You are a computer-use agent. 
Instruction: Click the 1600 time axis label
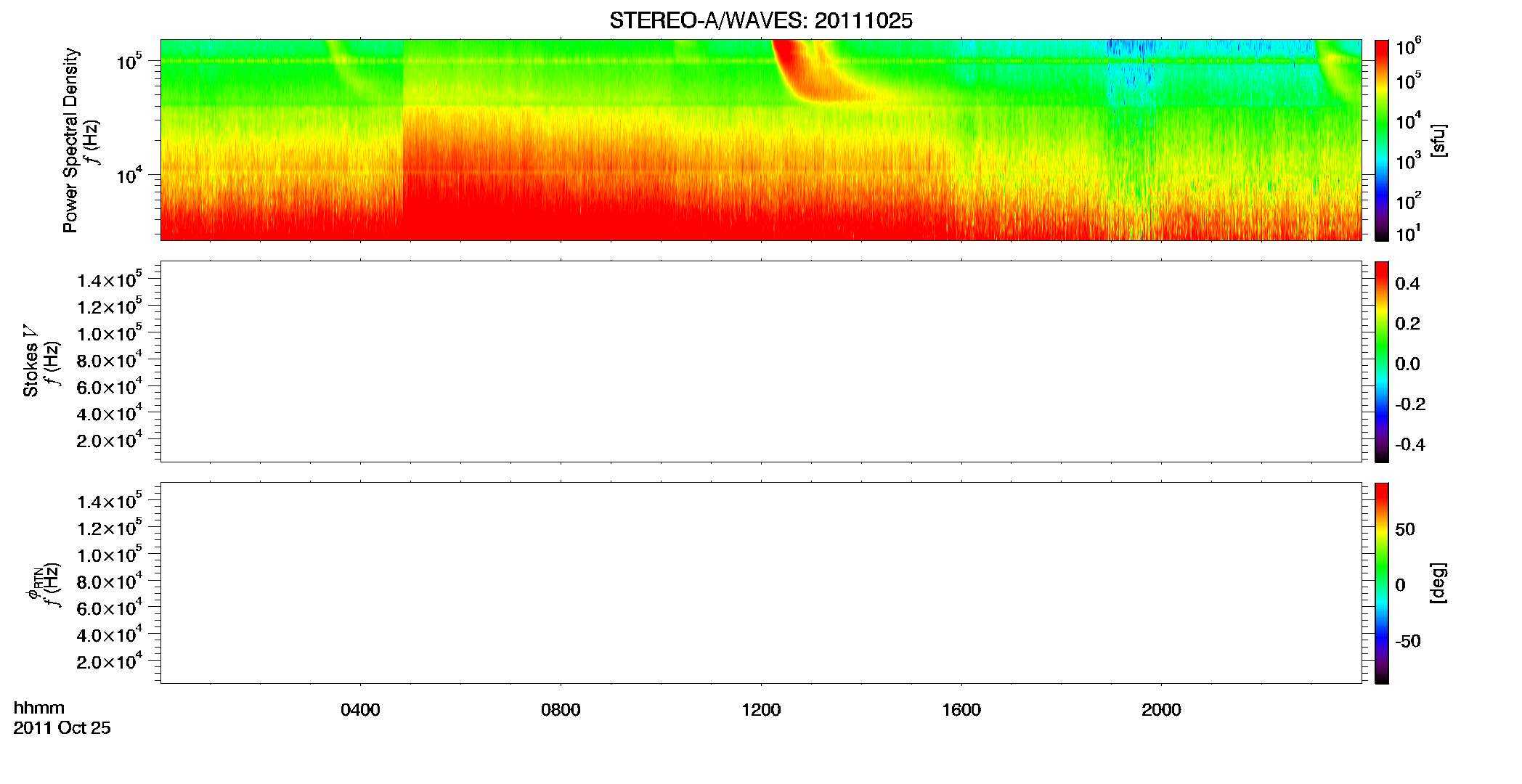click(961, 710)
